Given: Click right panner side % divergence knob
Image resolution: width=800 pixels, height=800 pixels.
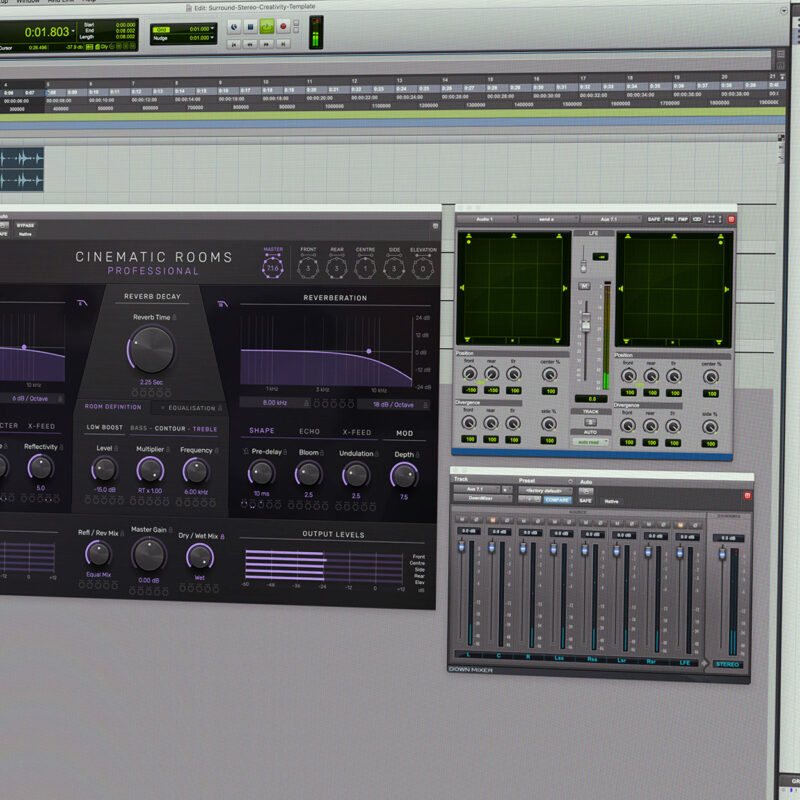Looking at the screenshot, I should click(x=710, y=428).
